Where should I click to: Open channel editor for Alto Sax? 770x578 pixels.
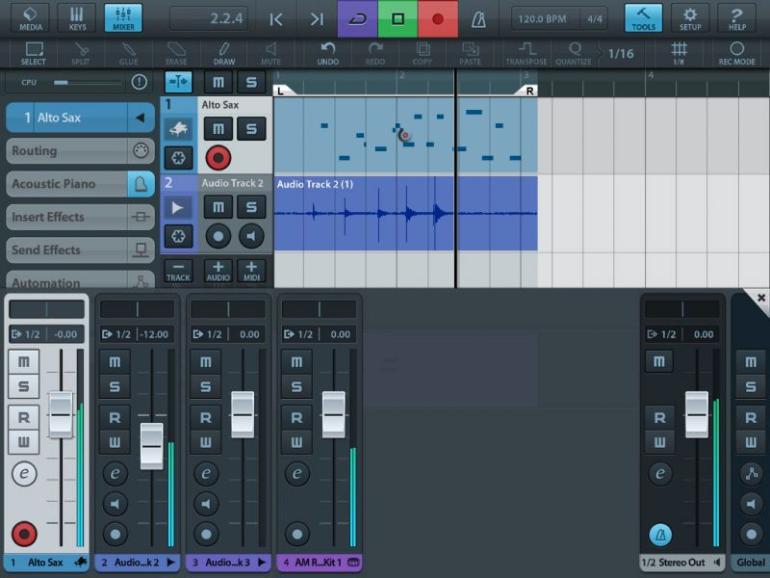[x=24, y=474]
